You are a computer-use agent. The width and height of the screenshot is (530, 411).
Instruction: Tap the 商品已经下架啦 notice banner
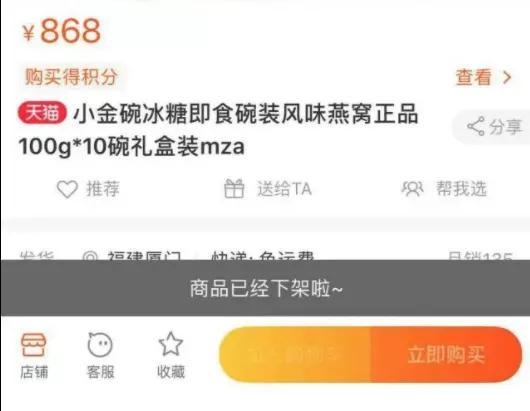(x=265, y=288)
